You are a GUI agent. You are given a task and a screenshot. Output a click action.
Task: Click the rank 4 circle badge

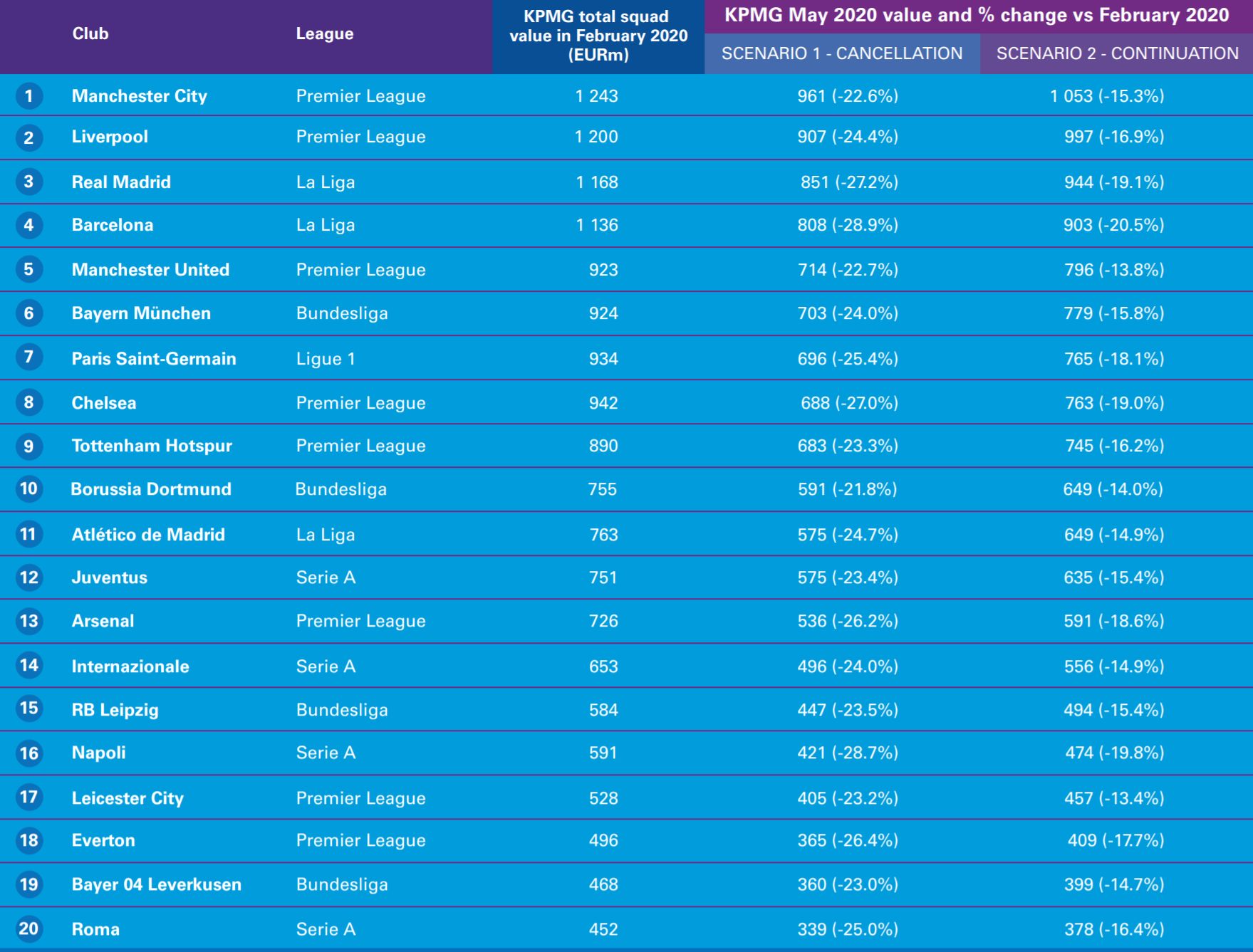coord(28,225)
